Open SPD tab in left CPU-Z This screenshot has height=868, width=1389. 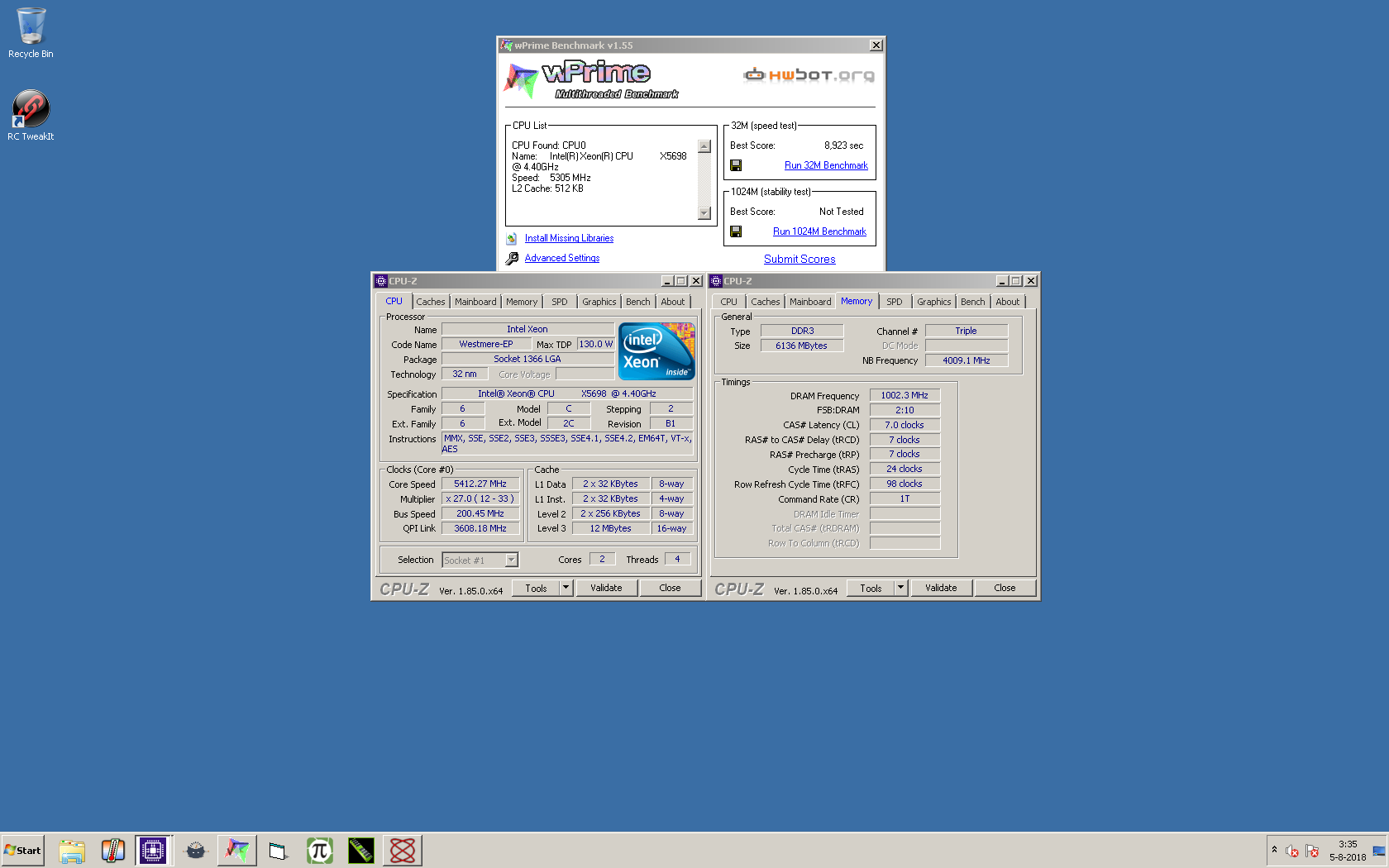coord(560,302)
